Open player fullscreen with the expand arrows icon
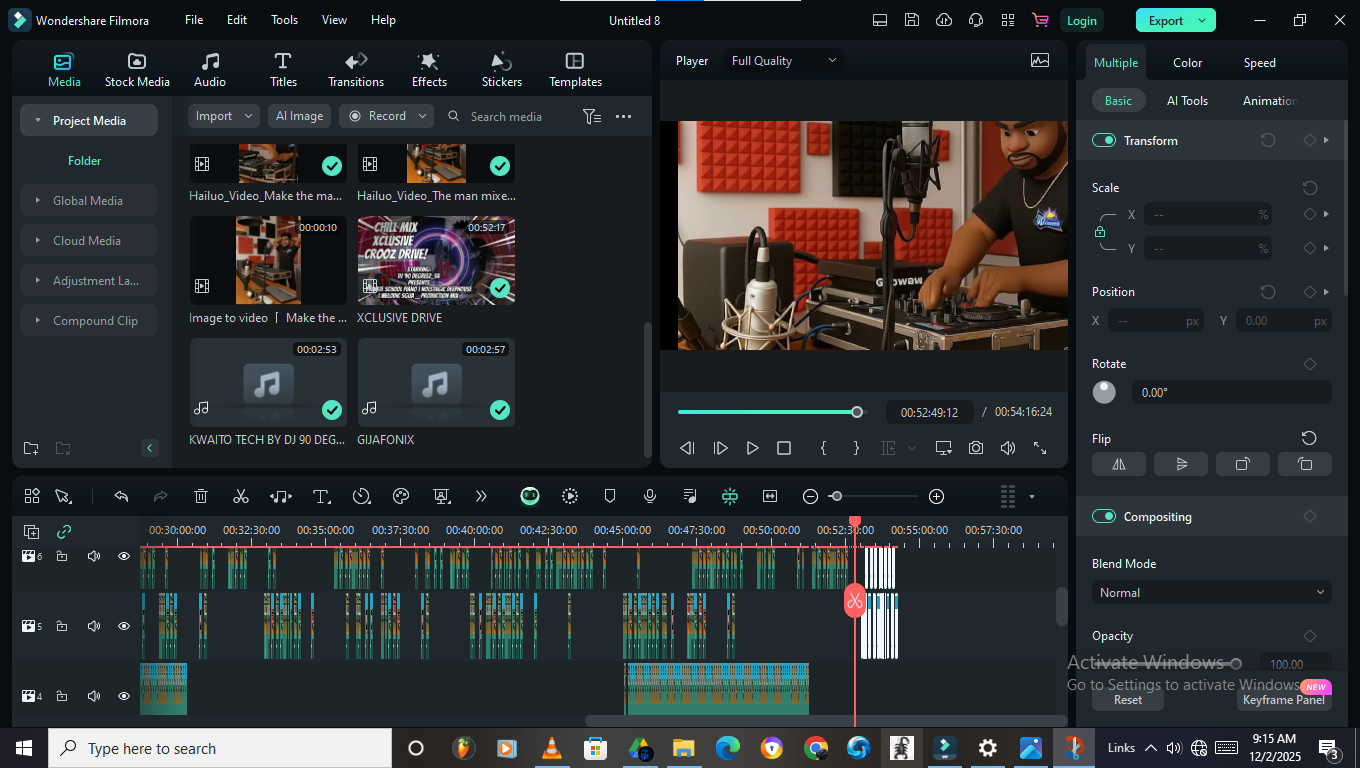Image resolution: width=1360 pixels, height=768 pixels. pyautogui.click(x=1040, y=448)
